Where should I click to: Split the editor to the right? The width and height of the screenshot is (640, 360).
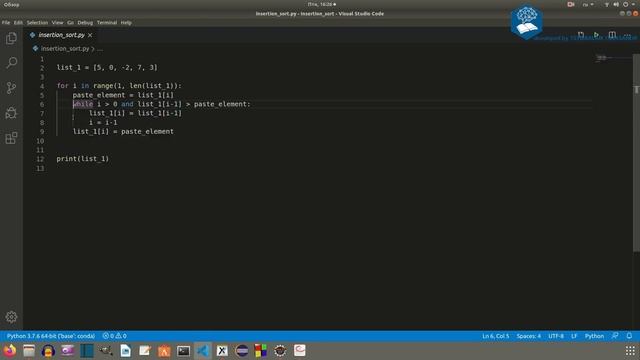(x=612, y=35)
